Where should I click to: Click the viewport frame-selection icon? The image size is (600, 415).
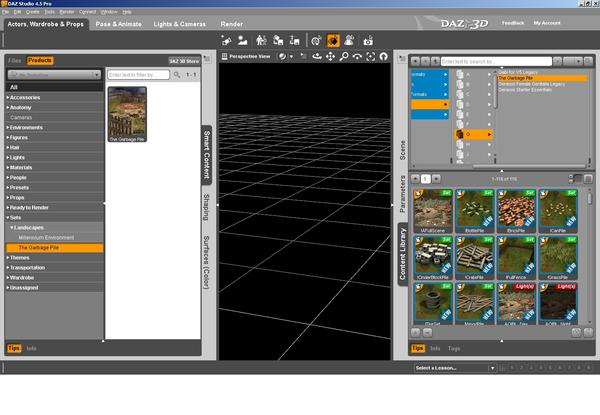(370, 57)
